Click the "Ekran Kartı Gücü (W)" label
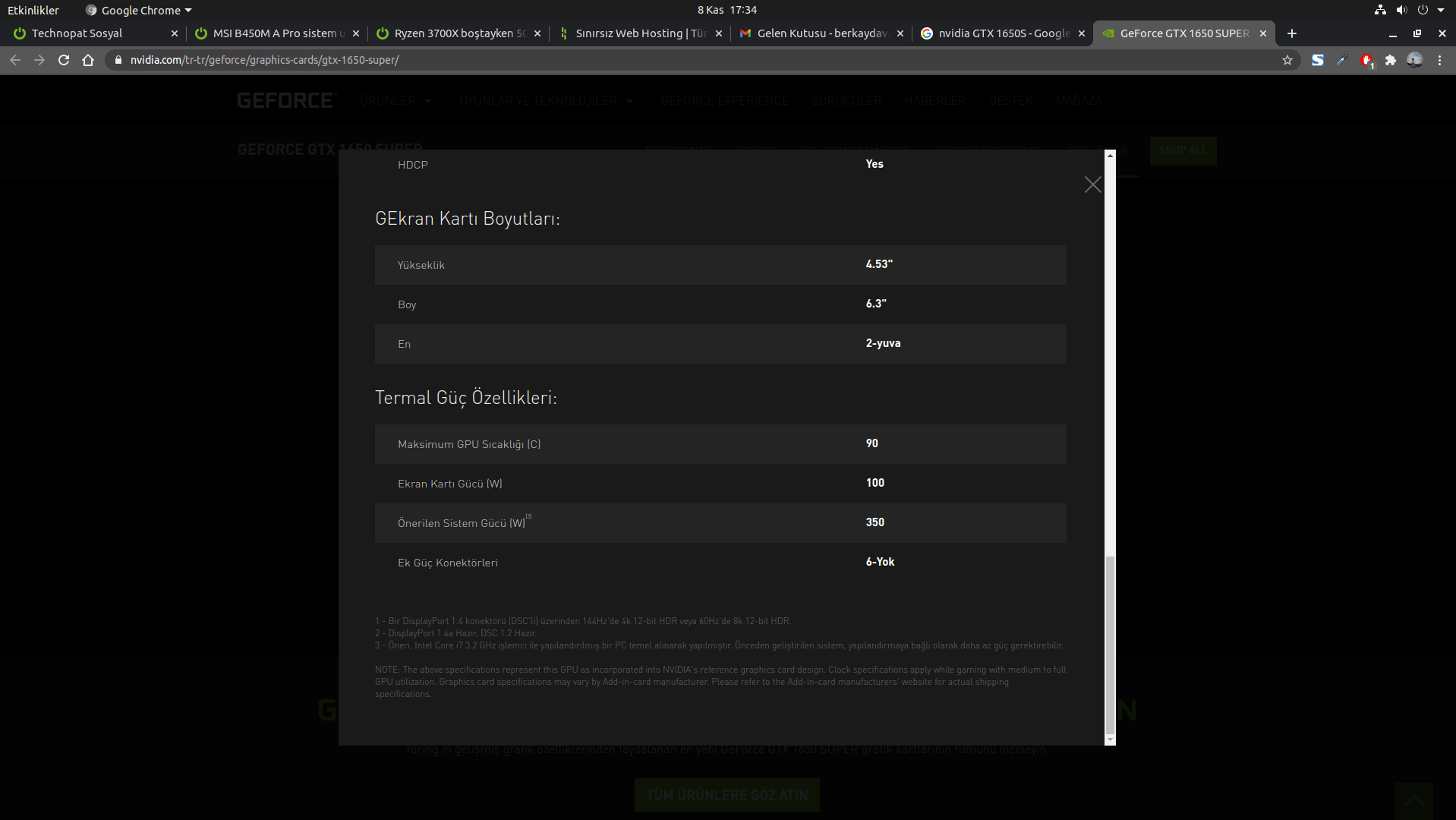The height and width of the screenshot is (820, 1456). [450, 484]
